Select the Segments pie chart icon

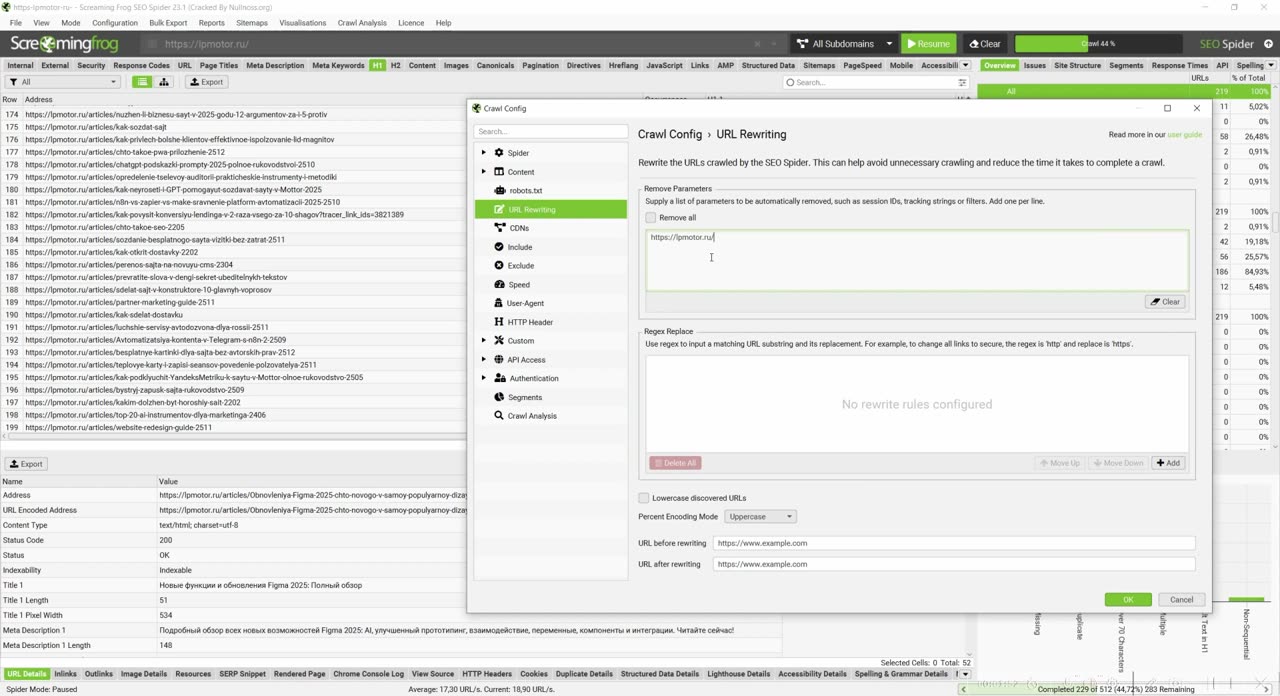[499, 397]
